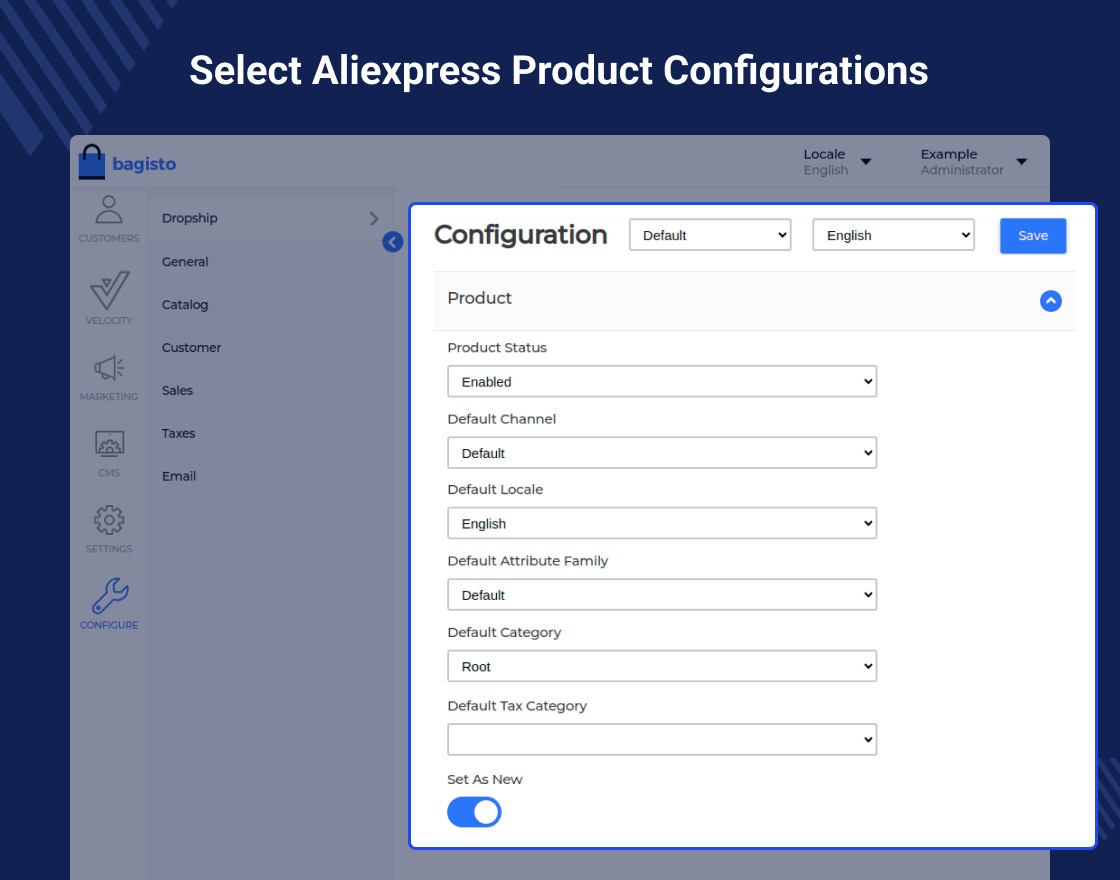This screenshot has width=1120, height=880.
Task: Expand Dropship menu chevron
Action: tap(374, 219)
